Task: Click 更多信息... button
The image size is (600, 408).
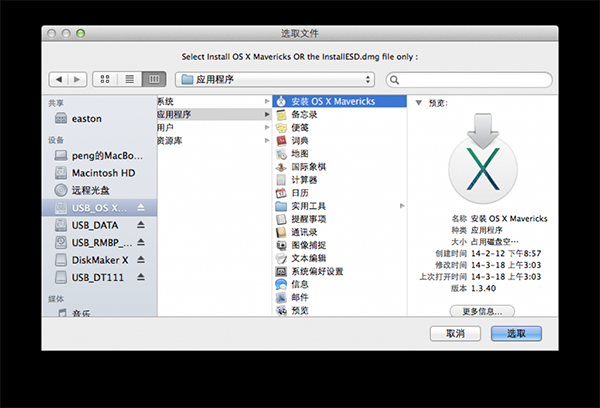Action: click(482, 311)
